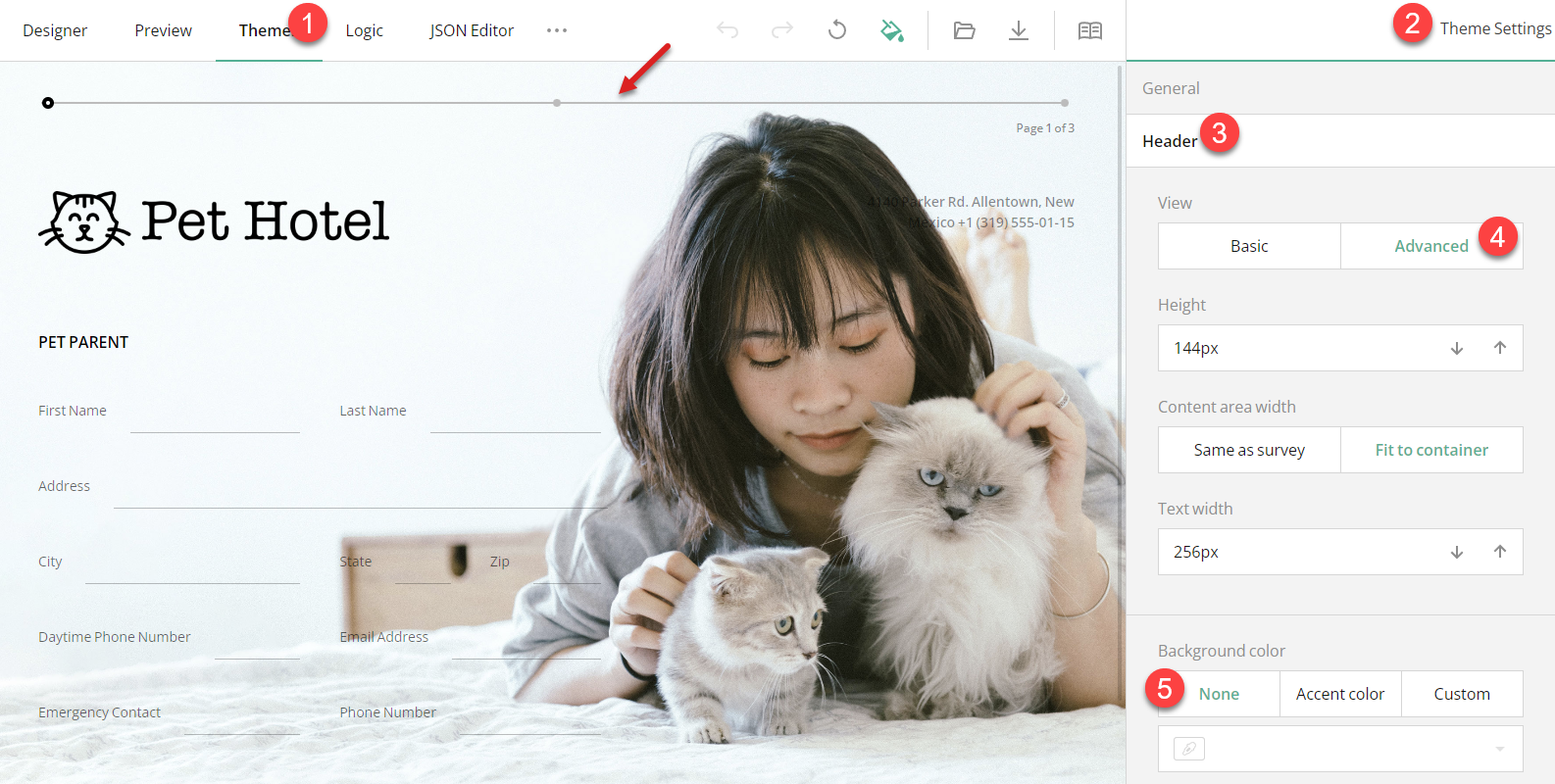Switch to the Logic tab

point(364,30)
